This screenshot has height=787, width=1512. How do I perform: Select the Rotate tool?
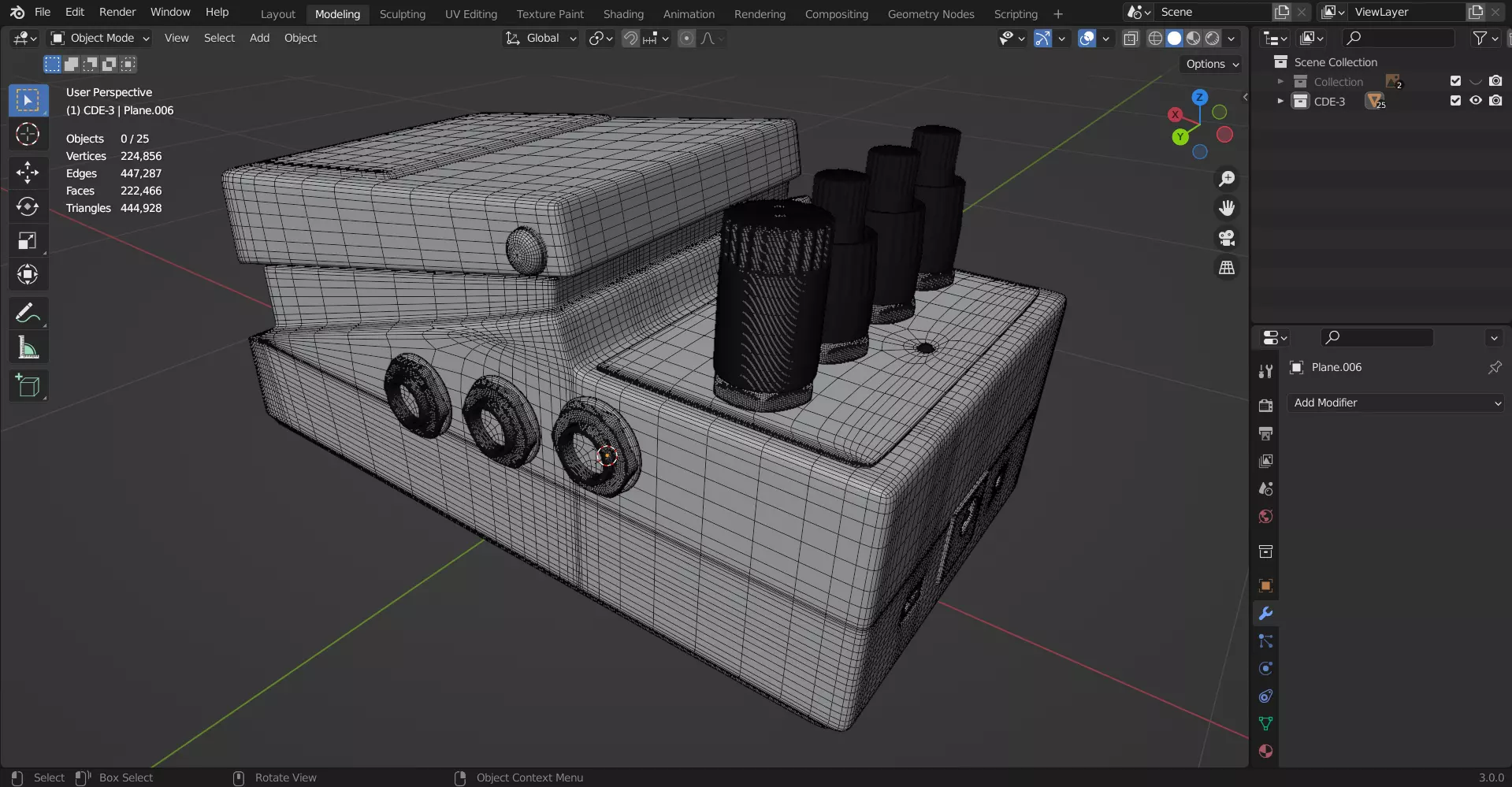click(28, 206)
